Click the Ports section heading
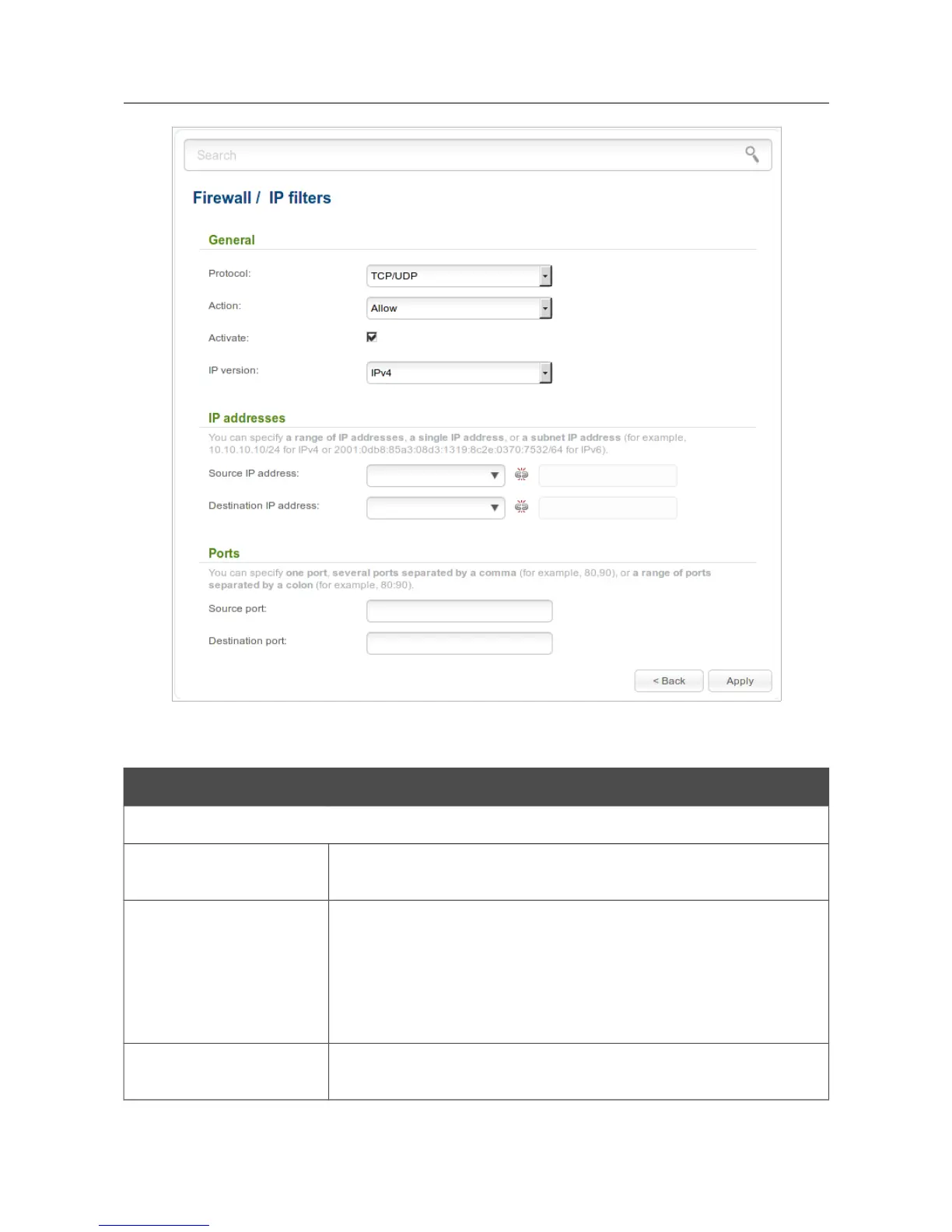This screenshot has height=1232, width=952. [224, 553]
